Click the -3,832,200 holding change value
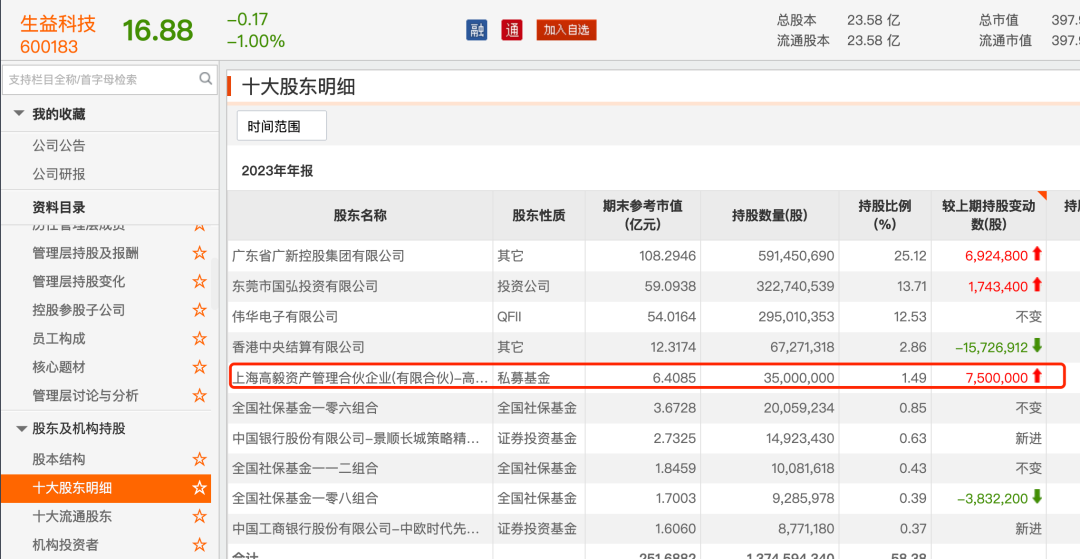 coord(991,498)
